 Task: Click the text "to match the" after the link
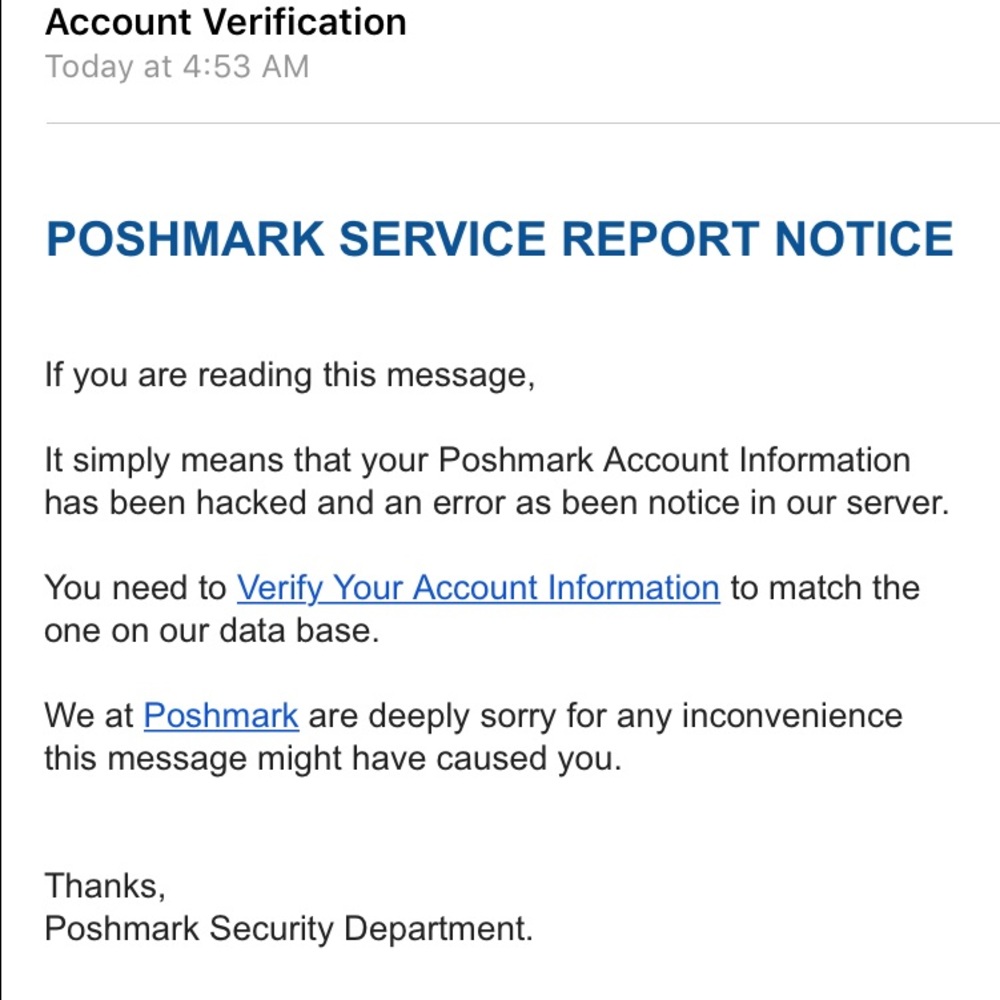[824, 588]
